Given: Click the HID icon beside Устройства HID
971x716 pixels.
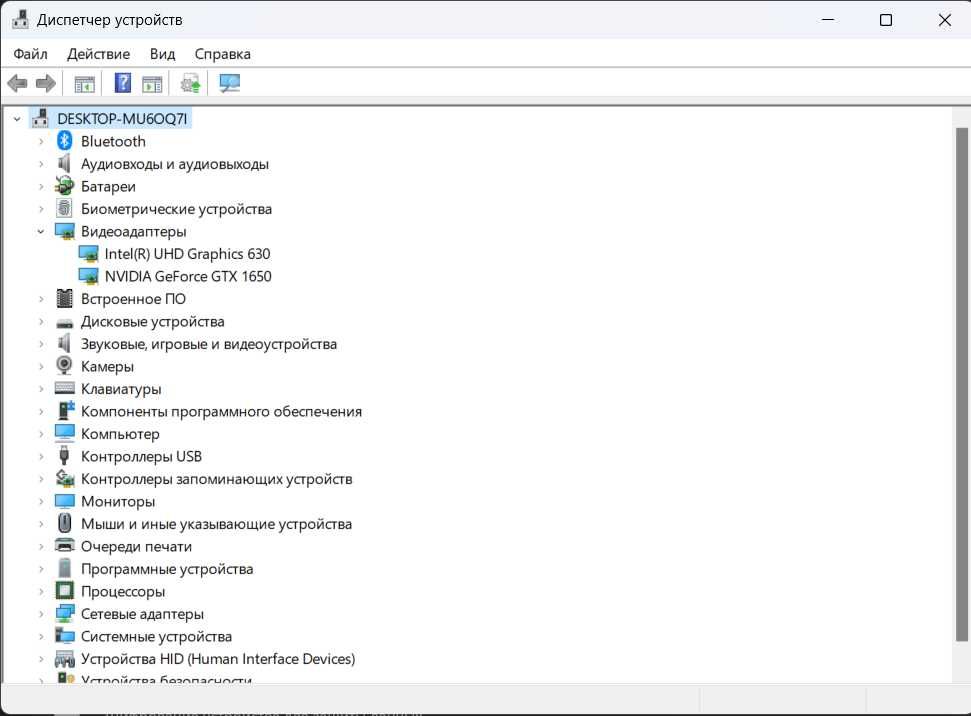Looking at the screenshot, I should [x=64, y=659].
